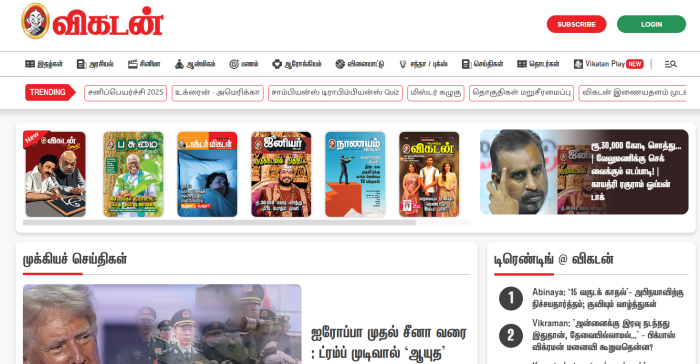This screenshot has width=700, height=364.
Task: Click the சந்தா / புக்ஸ் lightbulb icon
Action: pos(403,64)
